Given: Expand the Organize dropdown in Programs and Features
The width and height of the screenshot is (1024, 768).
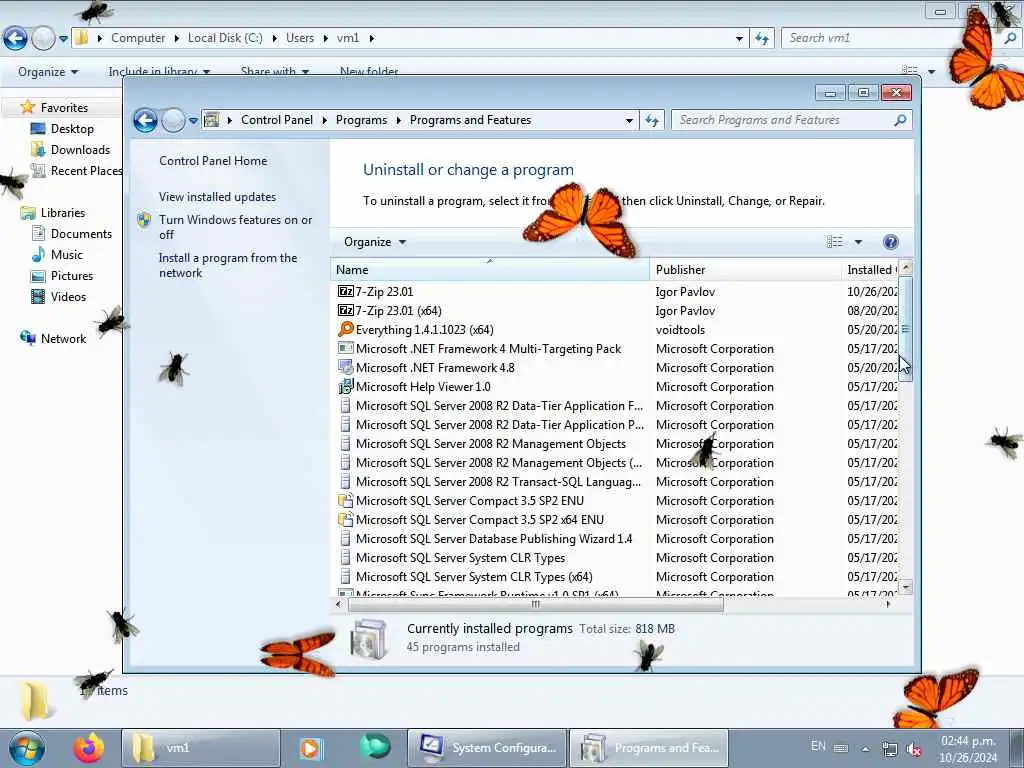Looking at the screenshot, I should (375, 242).
